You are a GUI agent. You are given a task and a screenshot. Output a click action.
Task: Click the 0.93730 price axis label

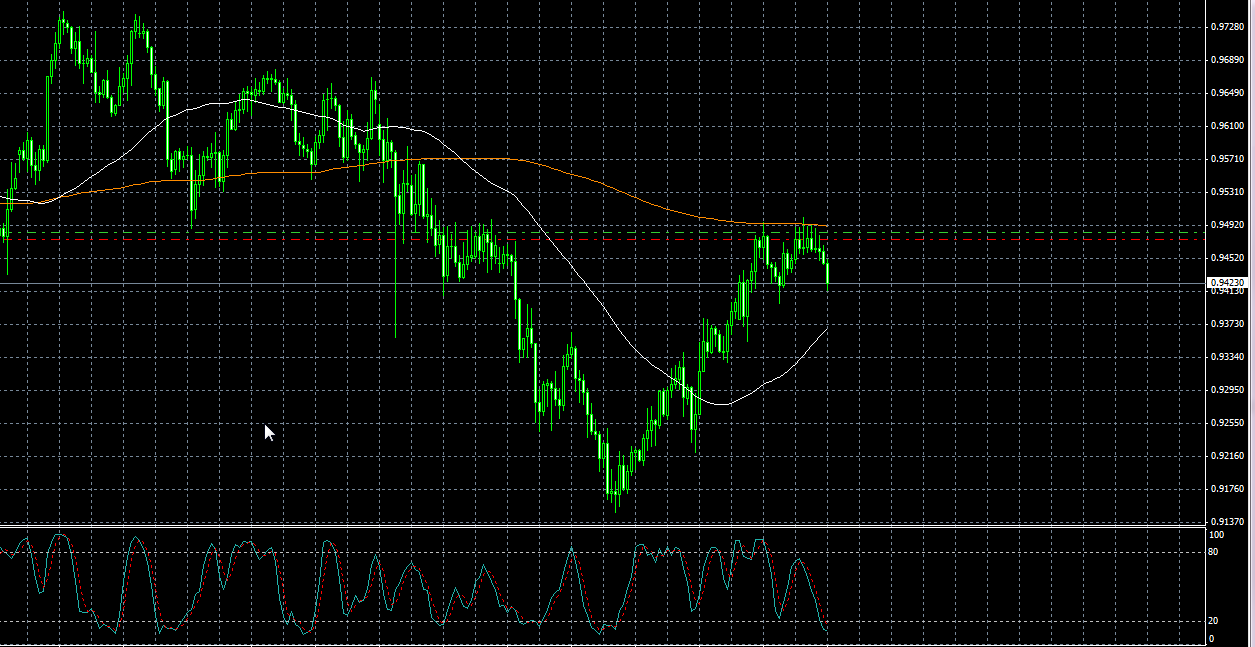pos(1228,324)
